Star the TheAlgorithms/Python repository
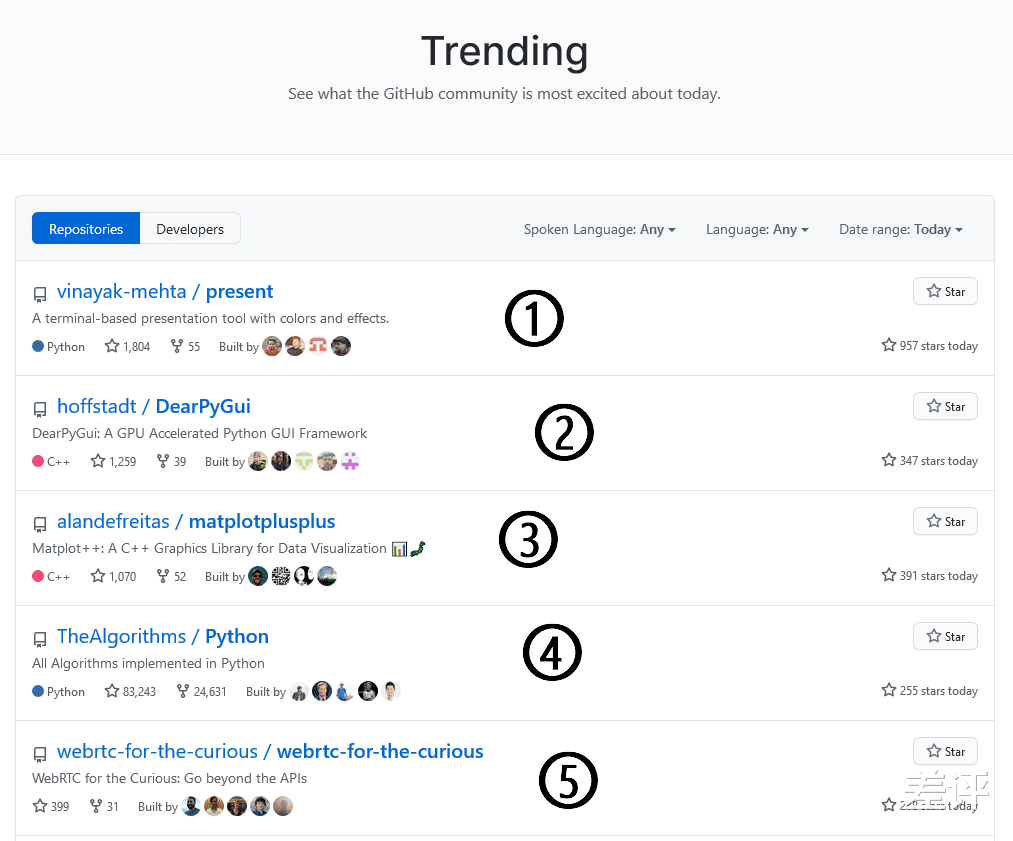 tap(944, 636)
